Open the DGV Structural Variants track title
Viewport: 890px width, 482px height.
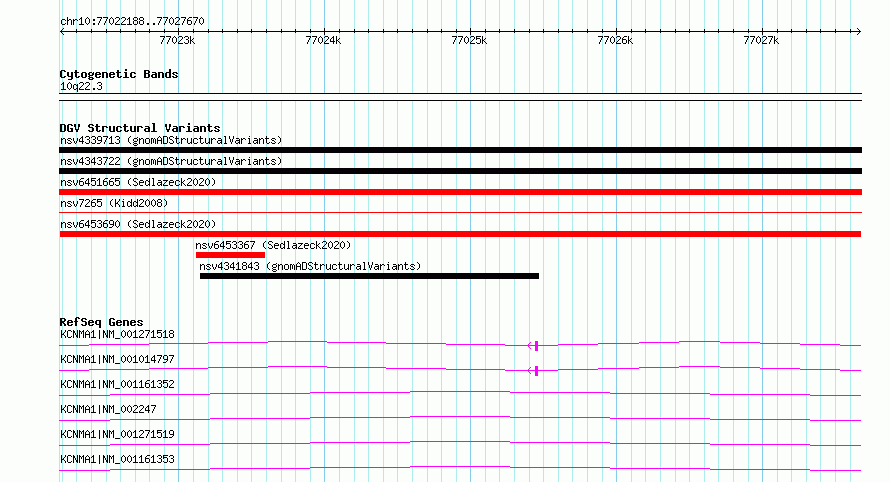(x=140, y=128)
